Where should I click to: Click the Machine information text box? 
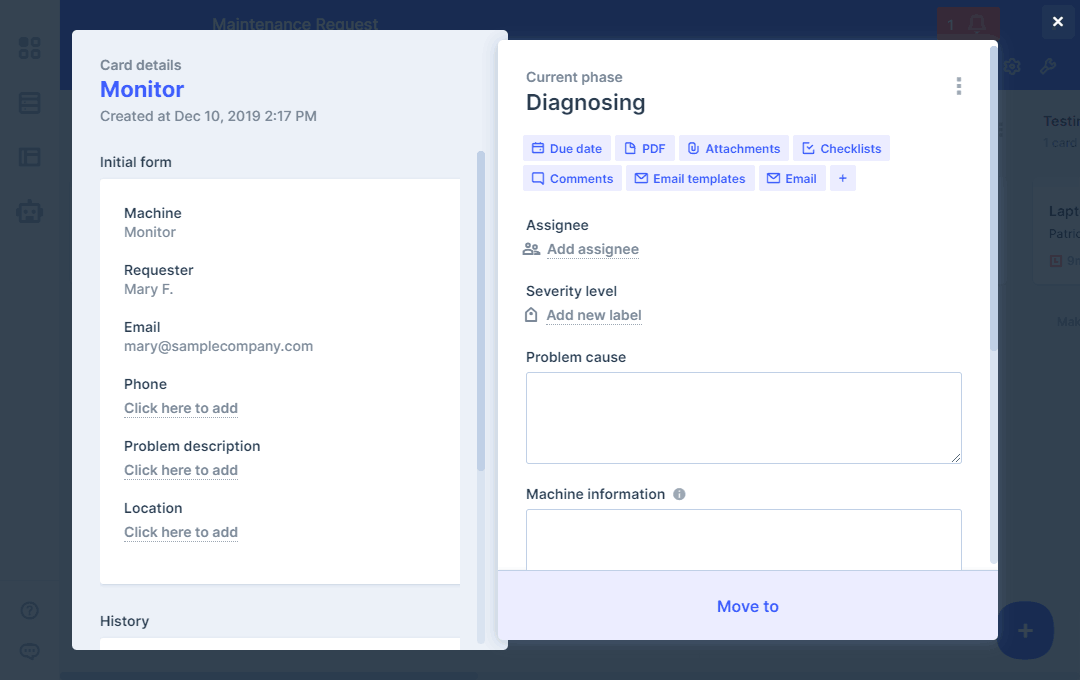point(743,539)
